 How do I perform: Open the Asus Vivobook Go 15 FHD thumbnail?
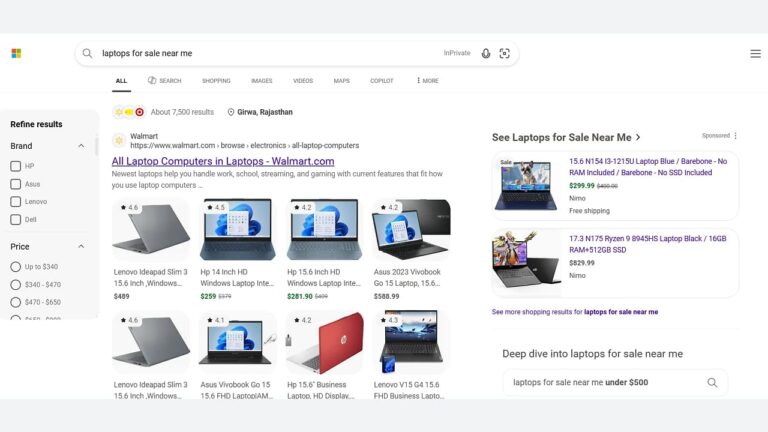(x=238, y=342)
